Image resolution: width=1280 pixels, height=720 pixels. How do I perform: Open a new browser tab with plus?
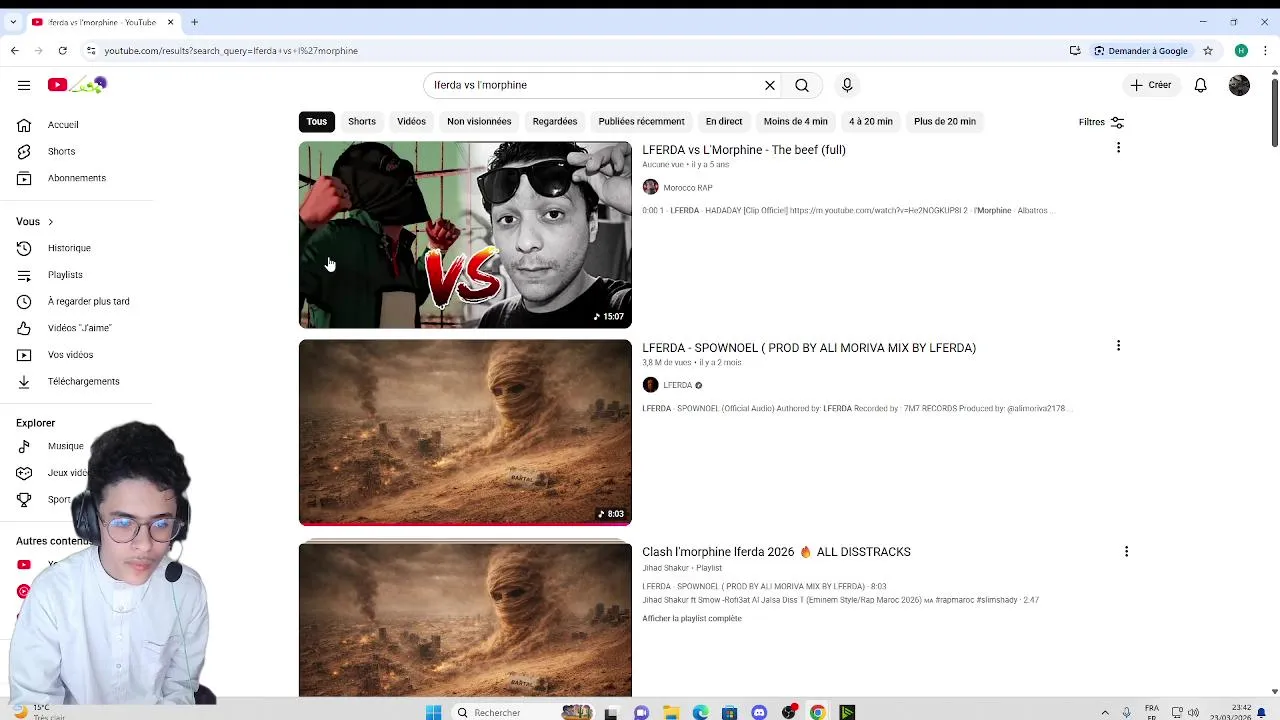point(195,22)
